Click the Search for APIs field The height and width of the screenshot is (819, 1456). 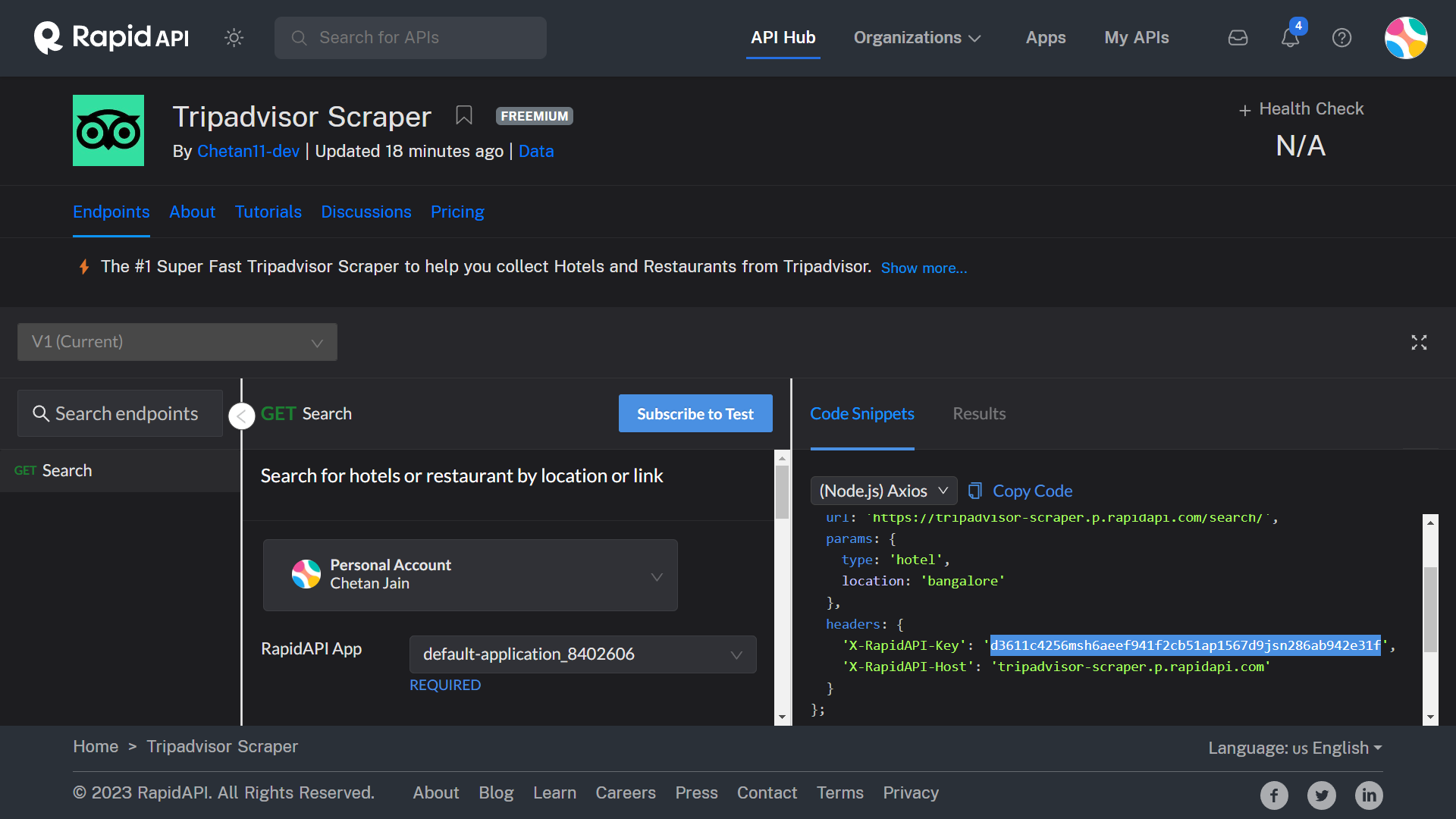(410, 38)
